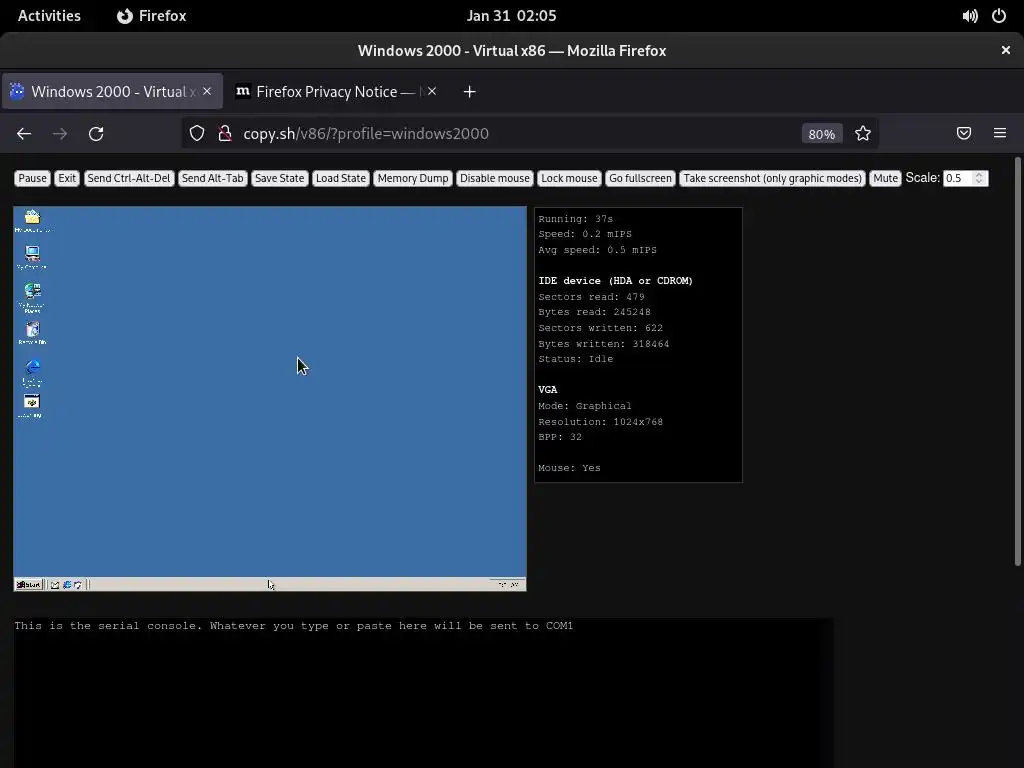Click the 80% zoom level indicator
This screenshot has width=1024, height=768.
pyautogui.click(x=822, y=134)
